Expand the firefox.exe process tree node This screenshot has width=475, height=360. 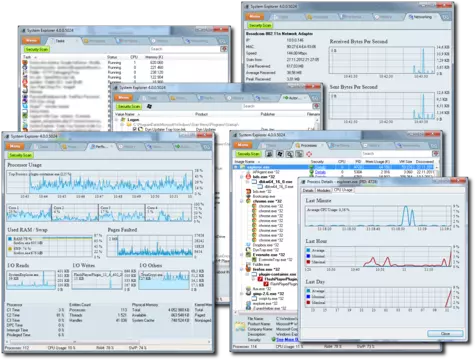tap(242, 269)
